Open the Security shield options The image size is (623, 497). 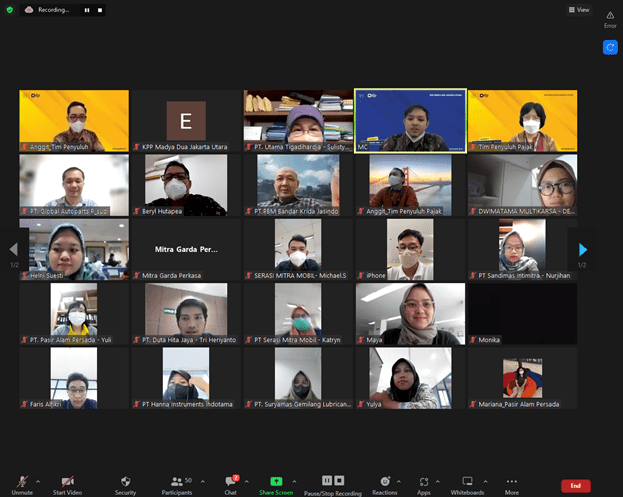click(x=126, y=481)
